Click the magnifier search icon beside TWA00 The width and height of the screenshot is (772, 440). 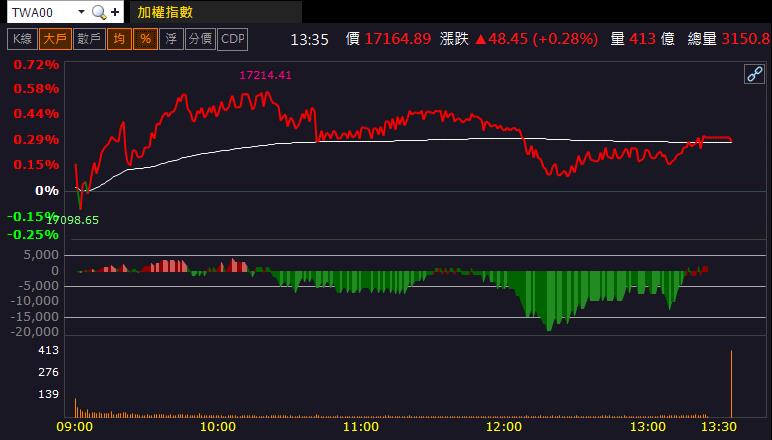(x=99, y=12)
